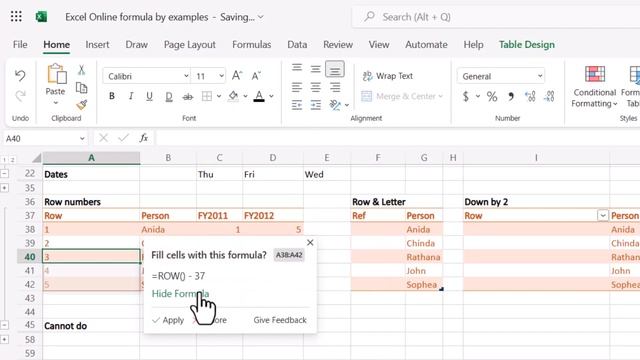Expand the Paste options arrow

point(56,103)
